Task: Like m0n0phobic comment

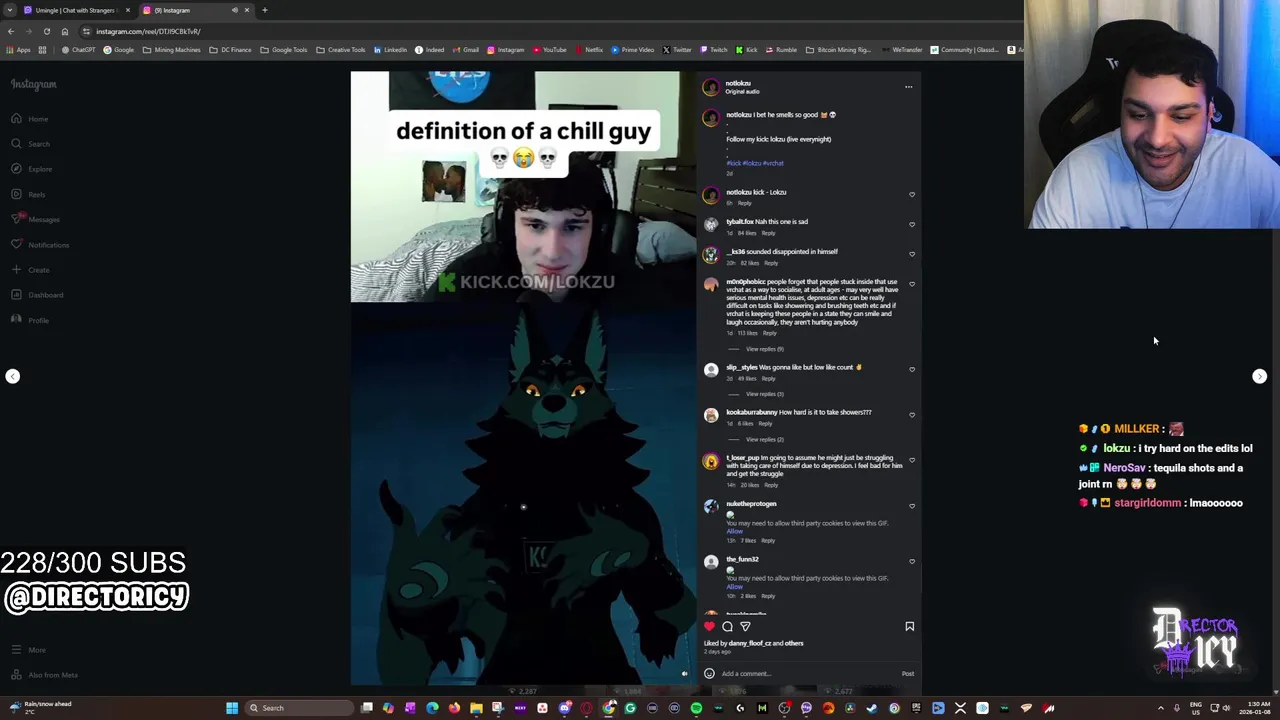Action: [911, 284]
